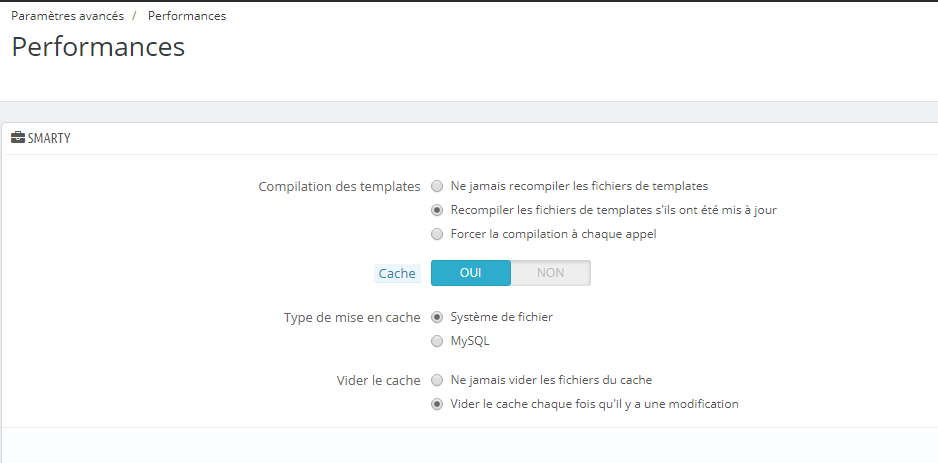Choose 'Forcer la compilation à chaque appel' radio
Screen dimensions: 938x463
click(437, 234)
